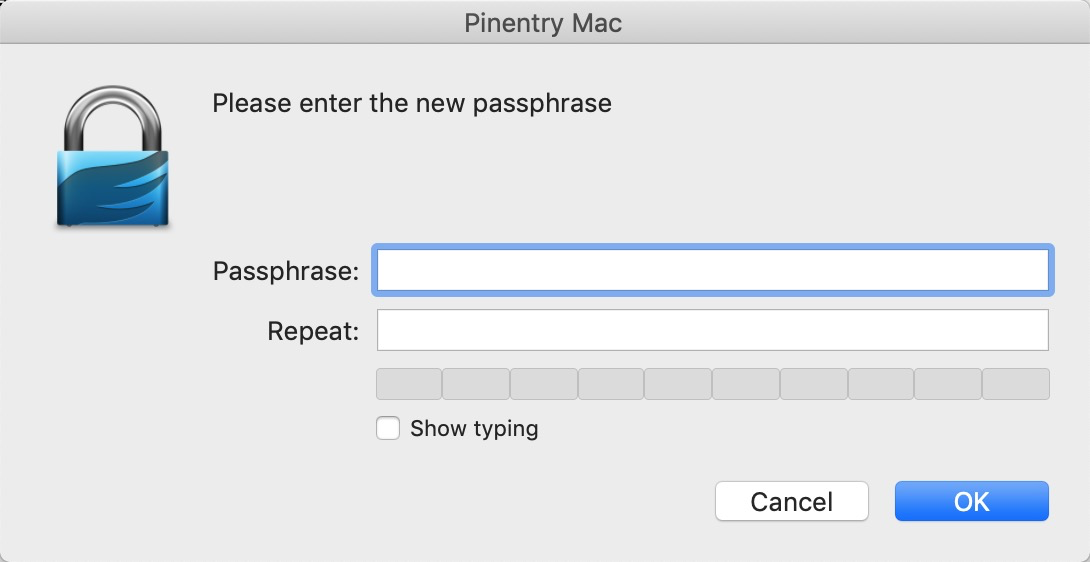Click the 'Please enter the new passphrase' text
The width and height of the screenshot is (1090, 562).
click(411, 103)
